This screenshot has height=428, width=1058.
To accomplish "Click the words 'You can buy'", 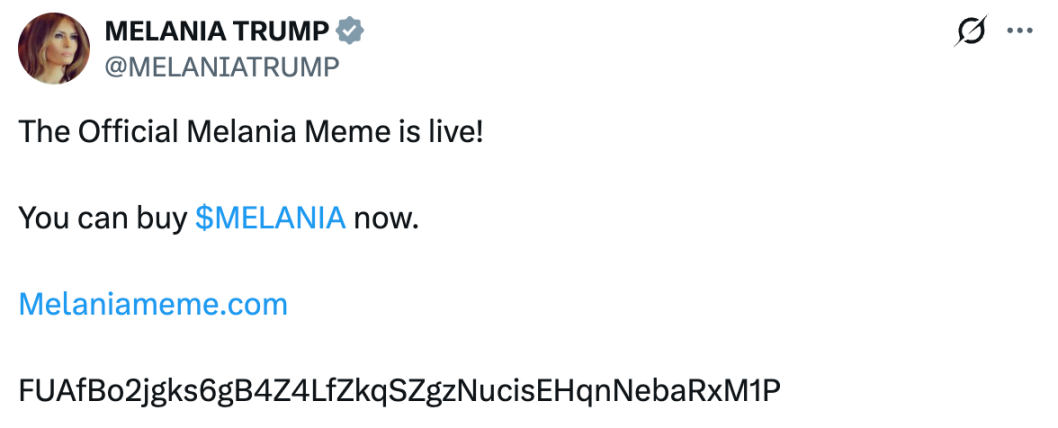I will click(x=102, y=218).
